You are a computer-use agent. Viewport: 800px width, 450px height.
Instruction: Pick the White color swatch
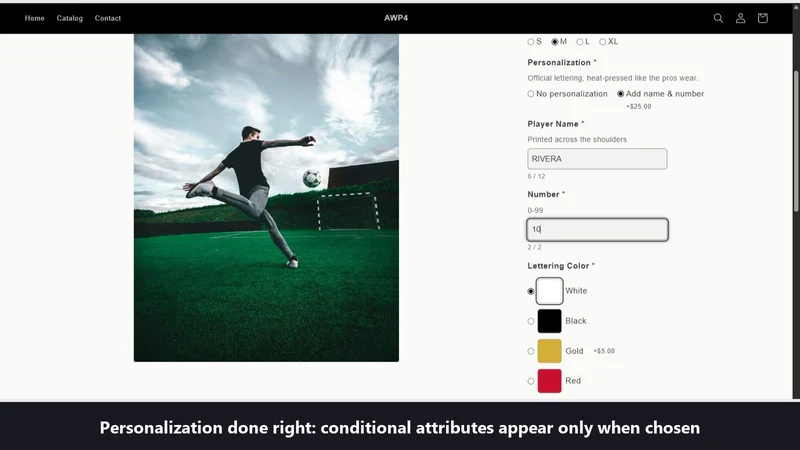click(549, 291)
